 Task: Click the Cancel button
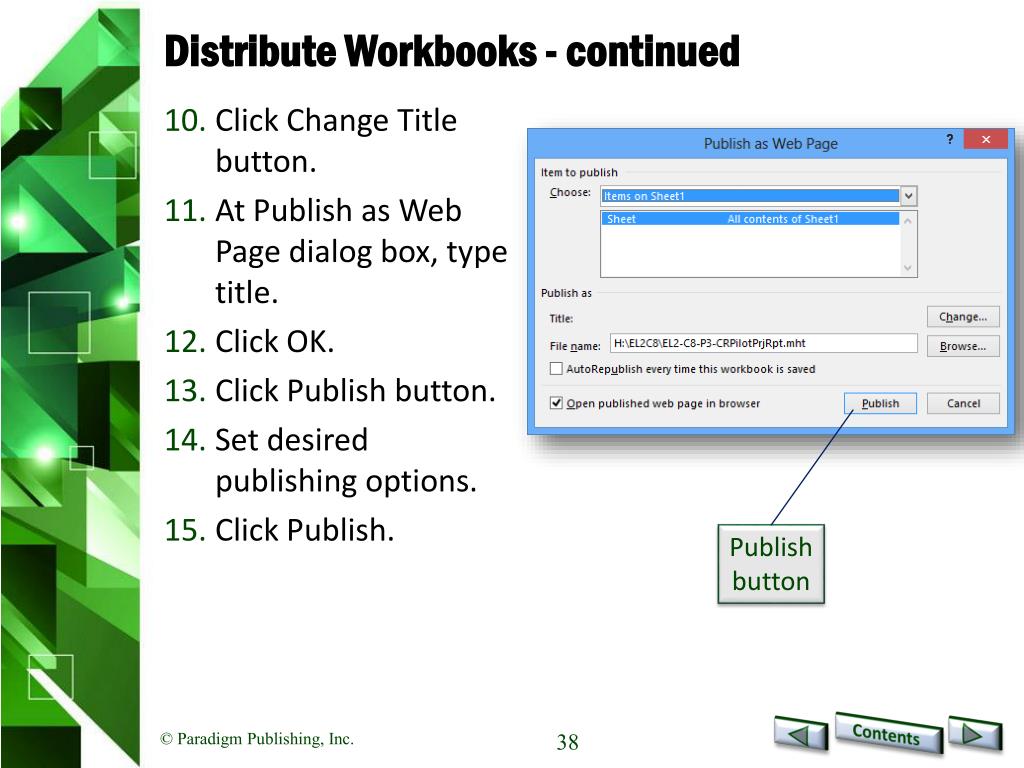963,404
